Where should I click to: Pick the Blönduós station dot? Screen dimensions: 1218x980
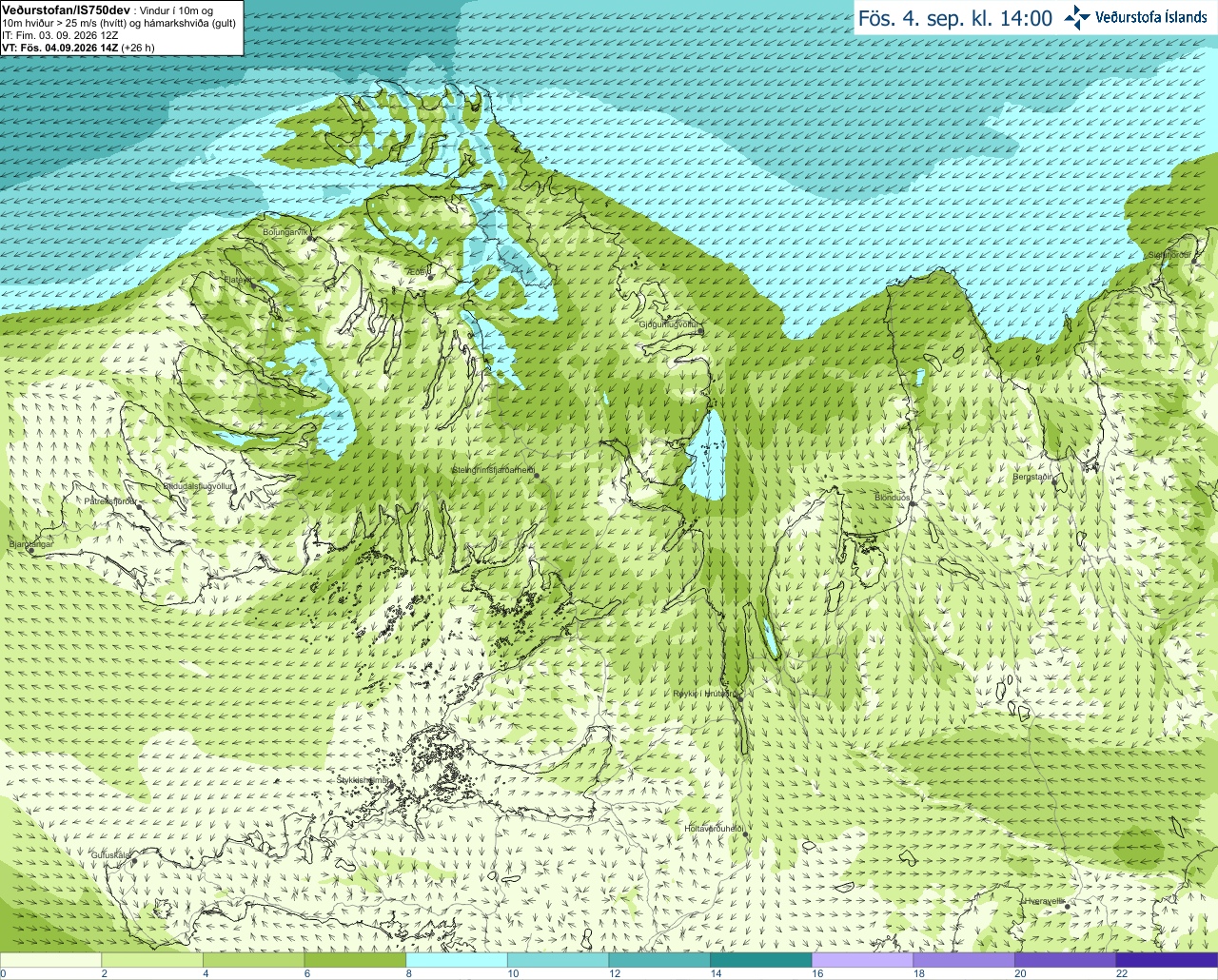point(911,504)
